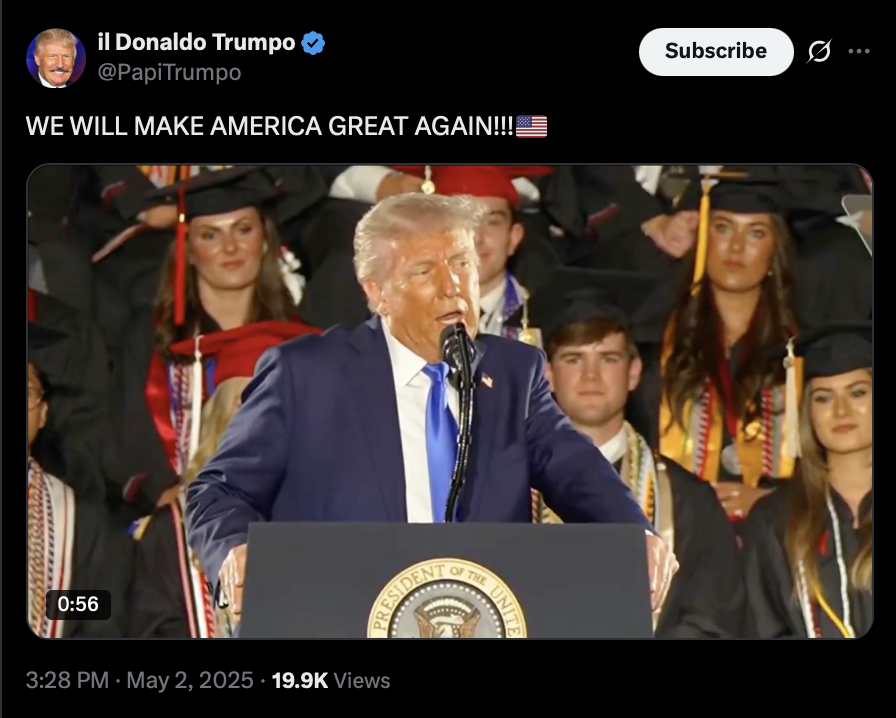
Task: Select the WE WILL MAKE AMERICA GREAT AGAIN text
Action: coord(270,126)
